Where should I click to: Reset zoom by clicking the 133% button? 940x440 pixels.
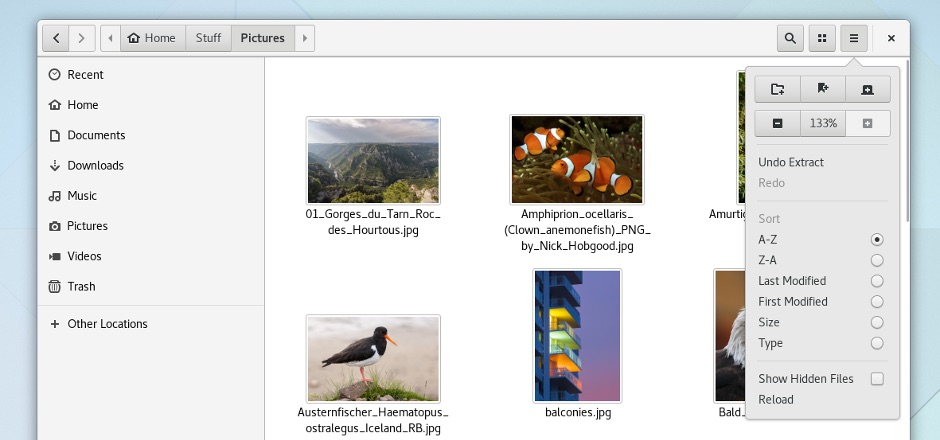(x=823, y=123)
